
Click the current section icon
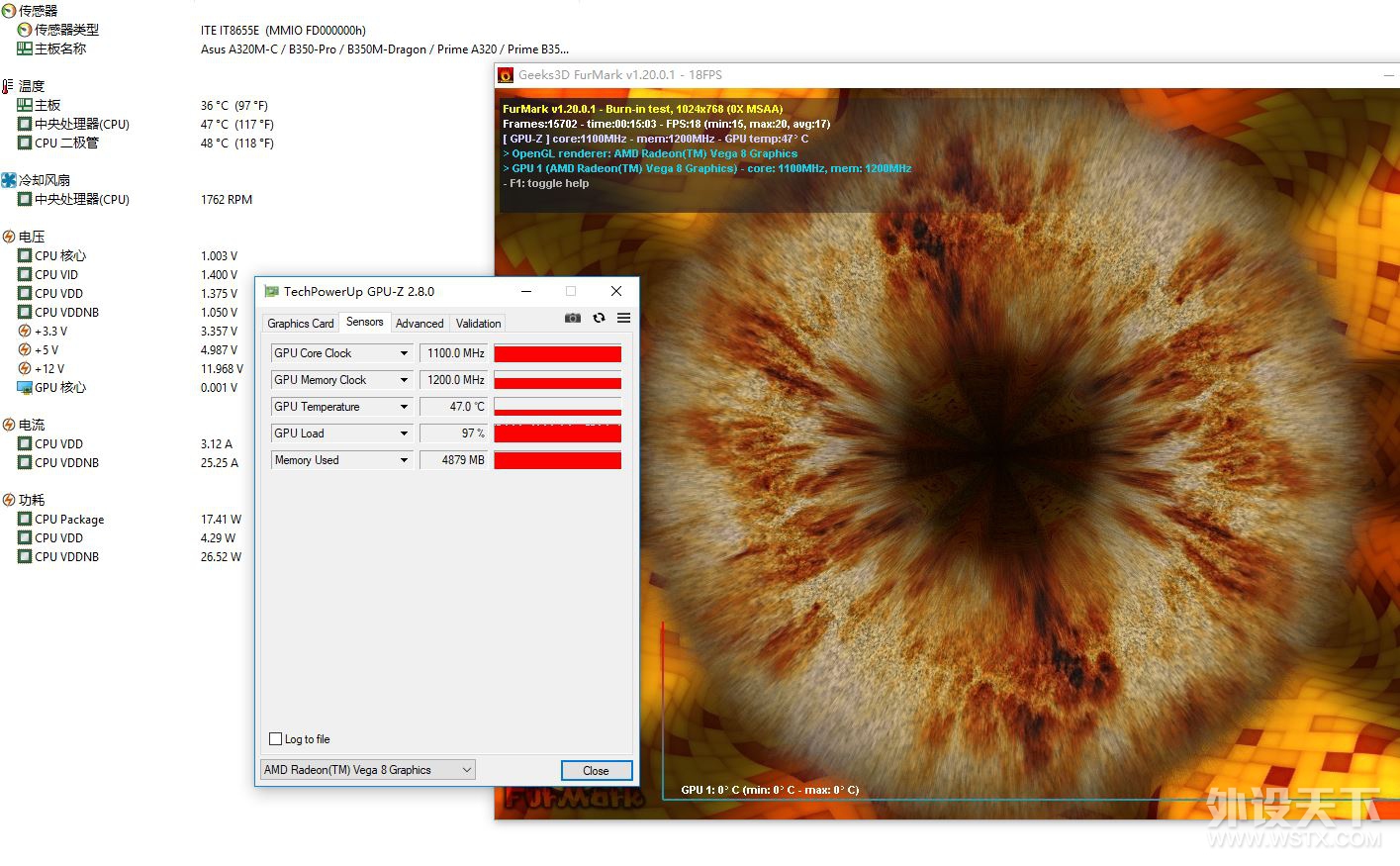[x=9, y=425]
